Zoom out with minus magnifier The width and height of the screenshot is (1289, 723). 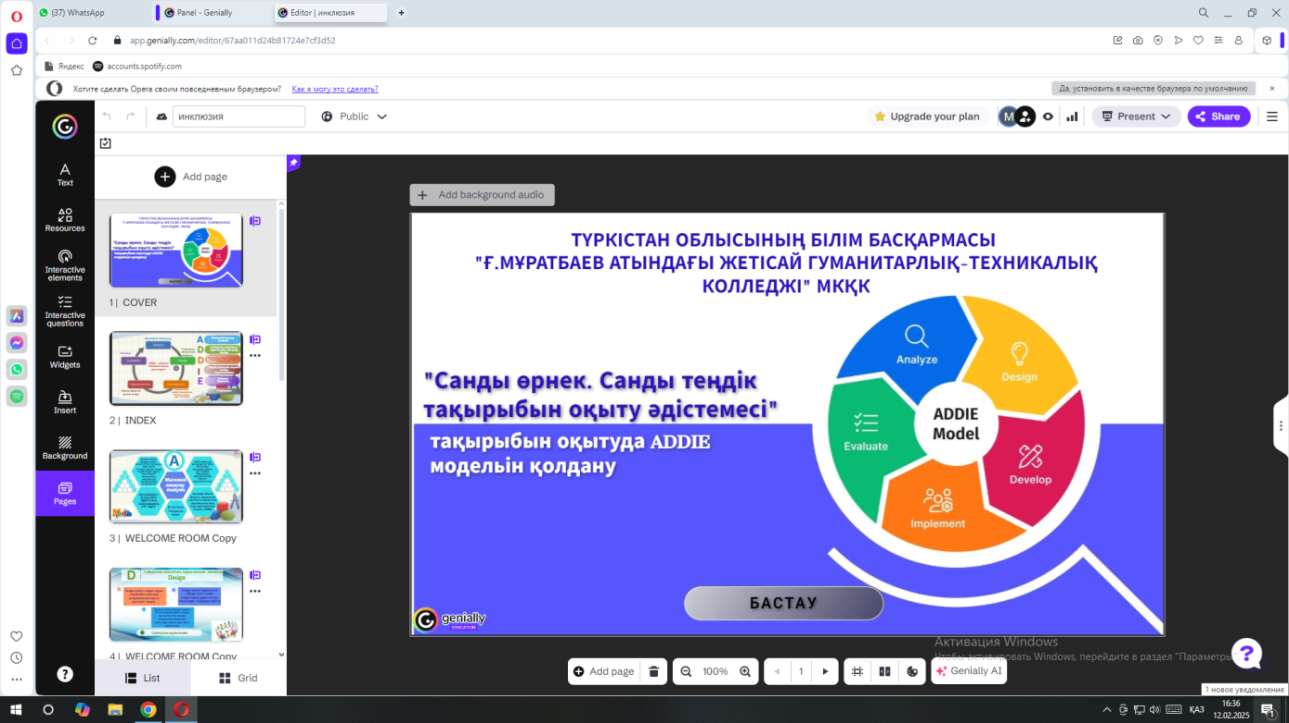[x=686, y=671]
